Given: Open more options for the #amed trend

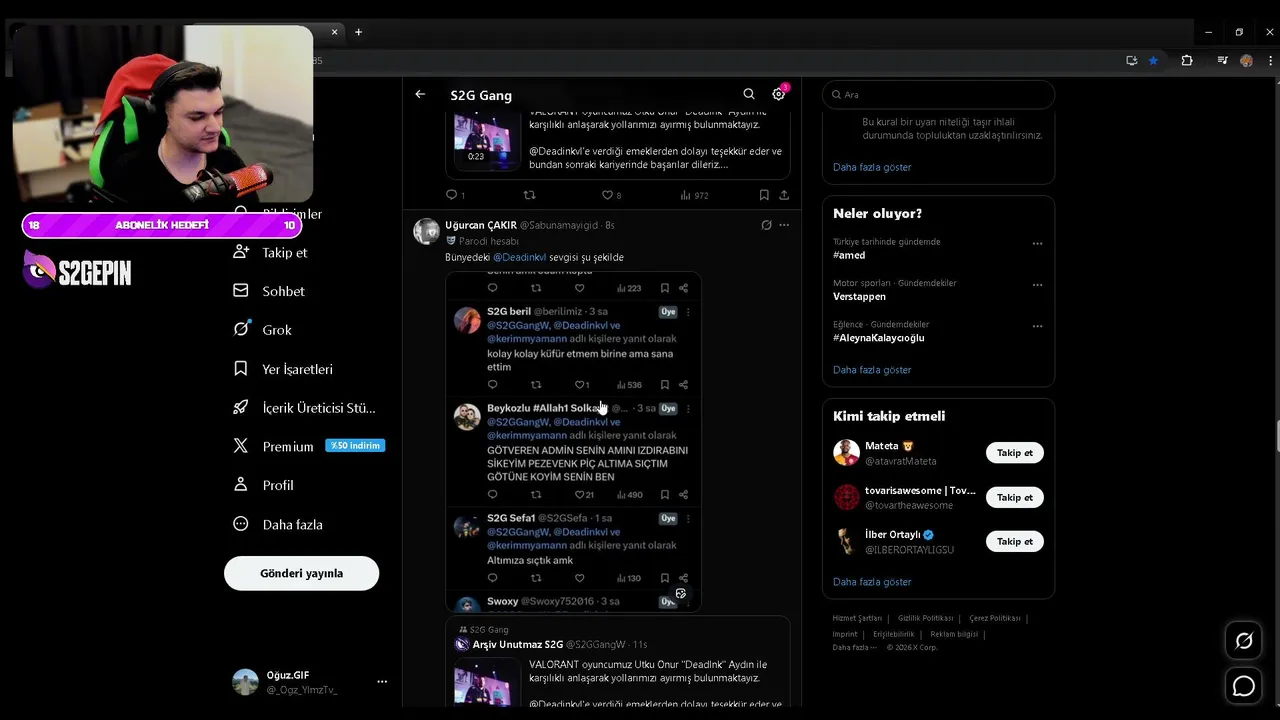Looking at the screenshot, I should 1037,243.
